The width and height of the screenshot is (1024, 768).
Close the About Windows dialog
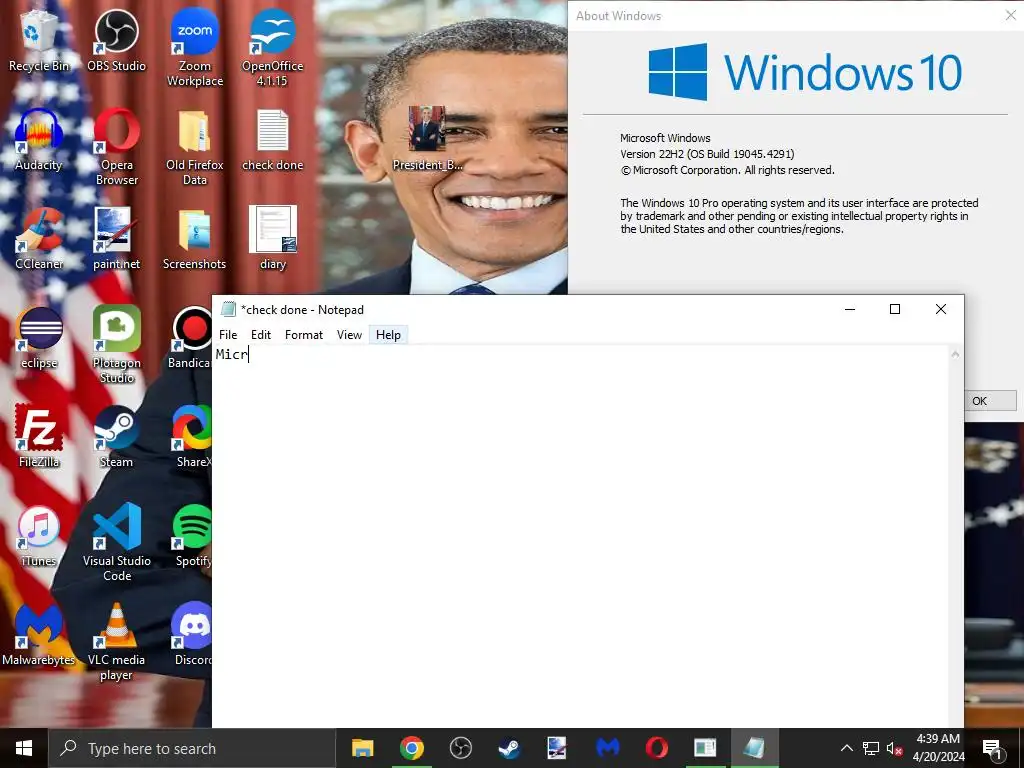pyautogui.click(x=1010, y=16)
